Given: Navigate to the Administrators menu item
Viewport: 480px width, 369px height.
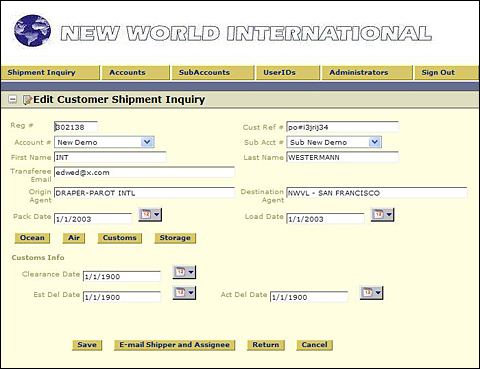Looking at the screenshot, I should (367, 73).
